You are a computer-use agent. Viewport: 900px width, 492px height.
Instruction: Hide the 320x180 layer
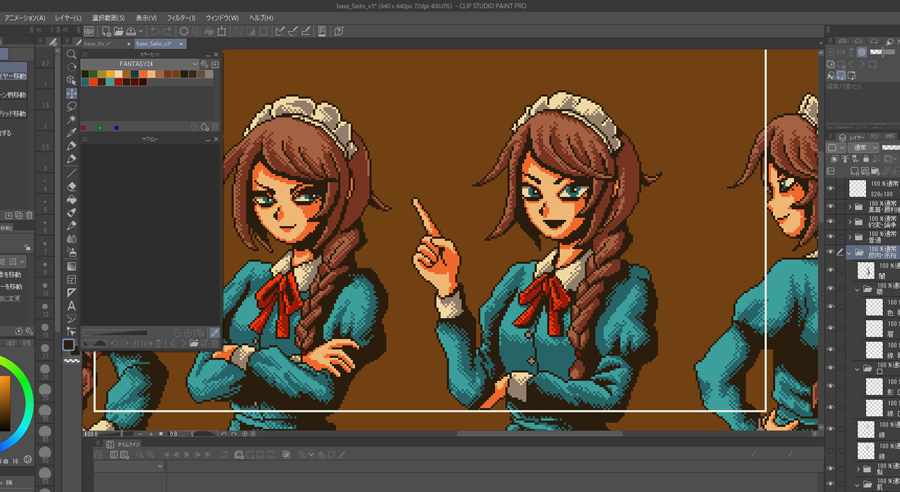[x=830, y=188]
